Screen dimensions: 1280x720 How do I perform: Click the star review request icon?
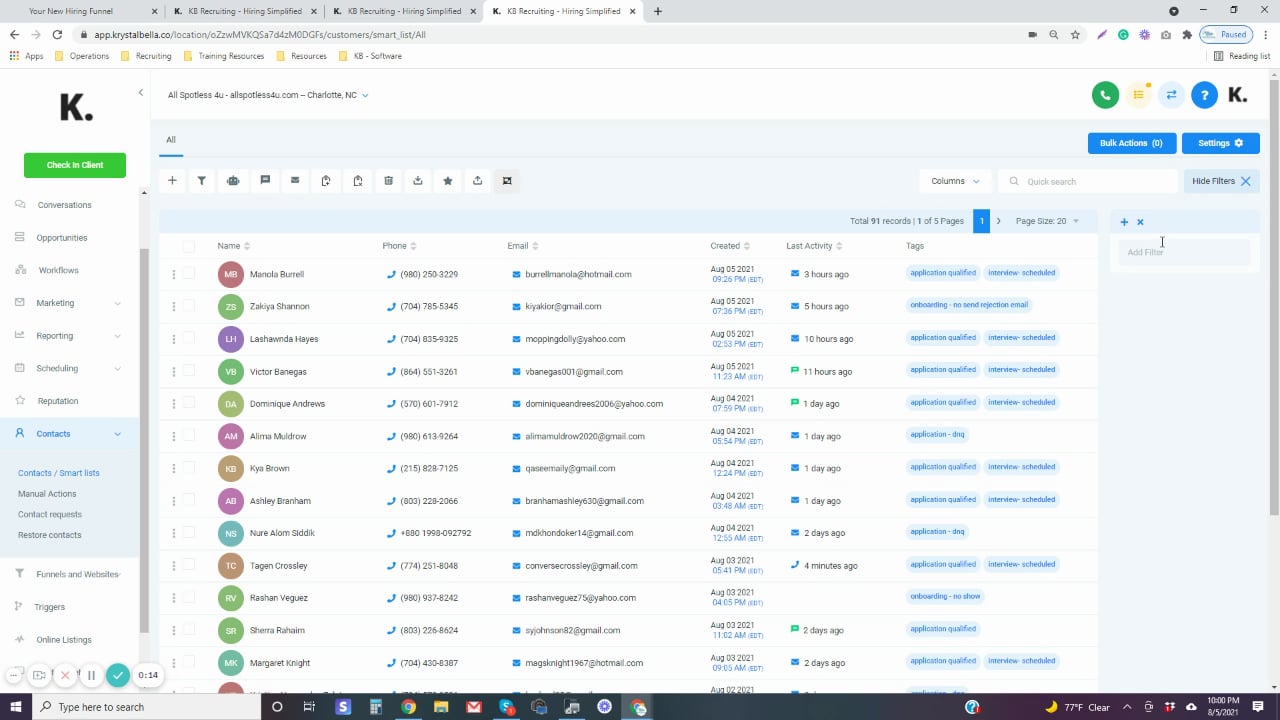pyautogui.click(x=448, y=181)
